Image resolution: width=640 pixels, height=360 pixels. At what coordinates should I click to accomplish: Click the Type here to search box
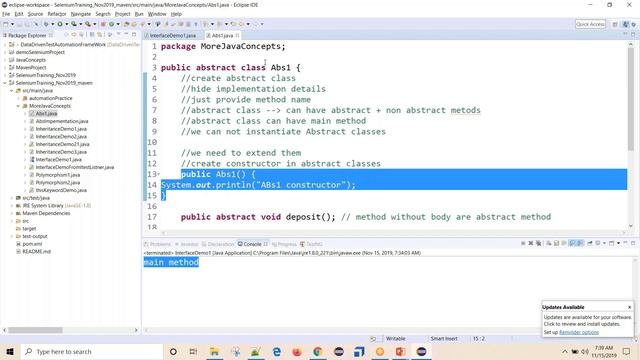tap(92, 351)
